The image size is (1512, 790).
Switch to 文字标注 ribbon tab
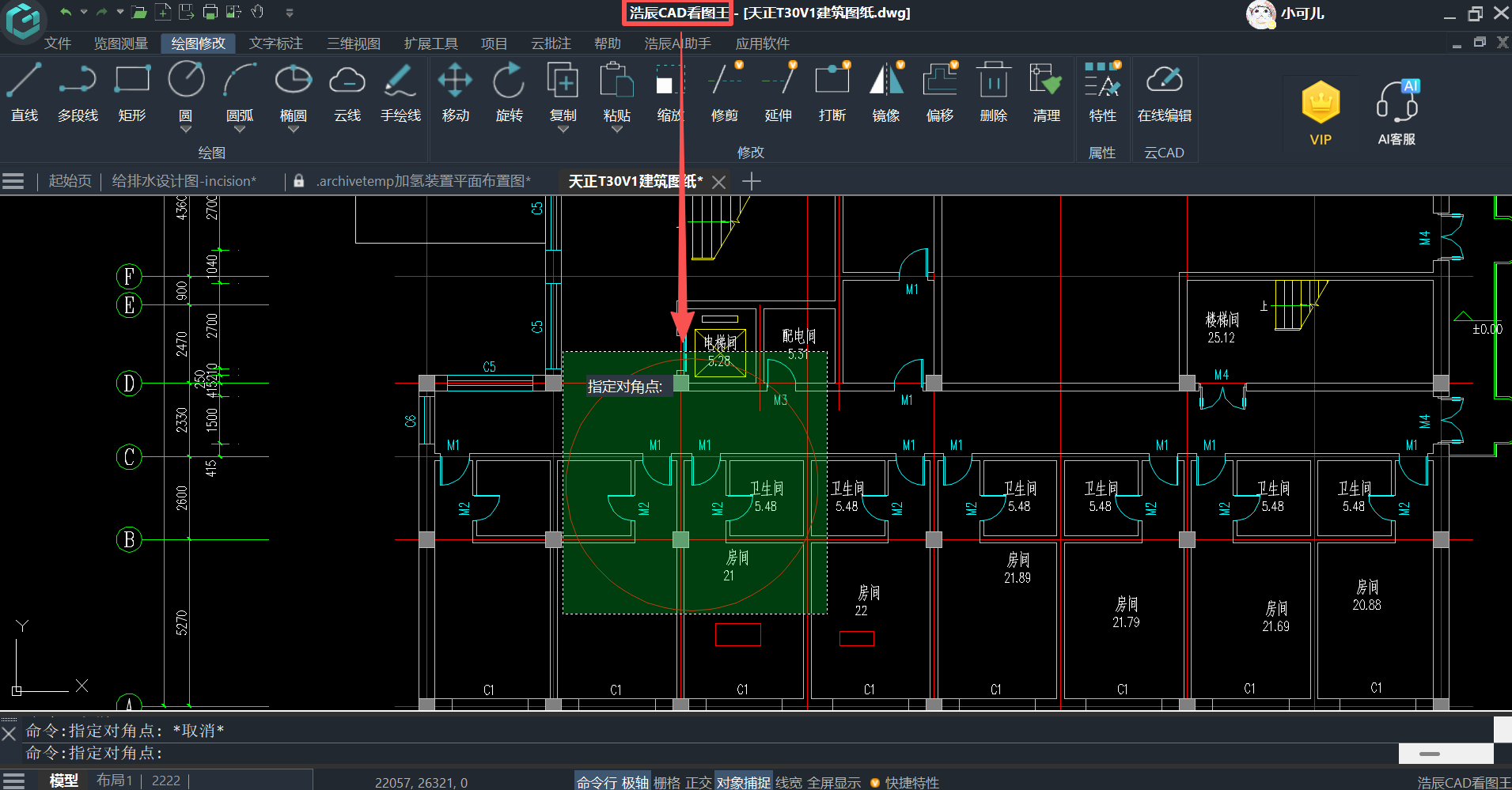coord(276,43)
